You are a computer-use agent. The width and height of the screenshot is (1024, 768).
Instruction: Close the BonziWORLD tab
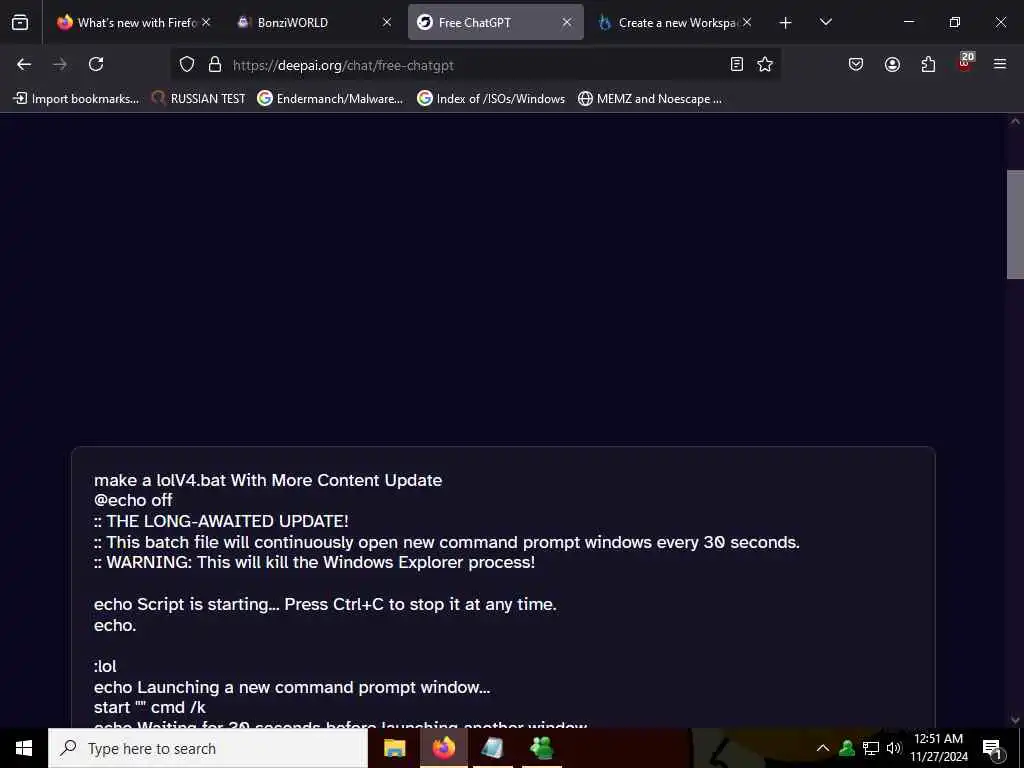click(387, 22)
